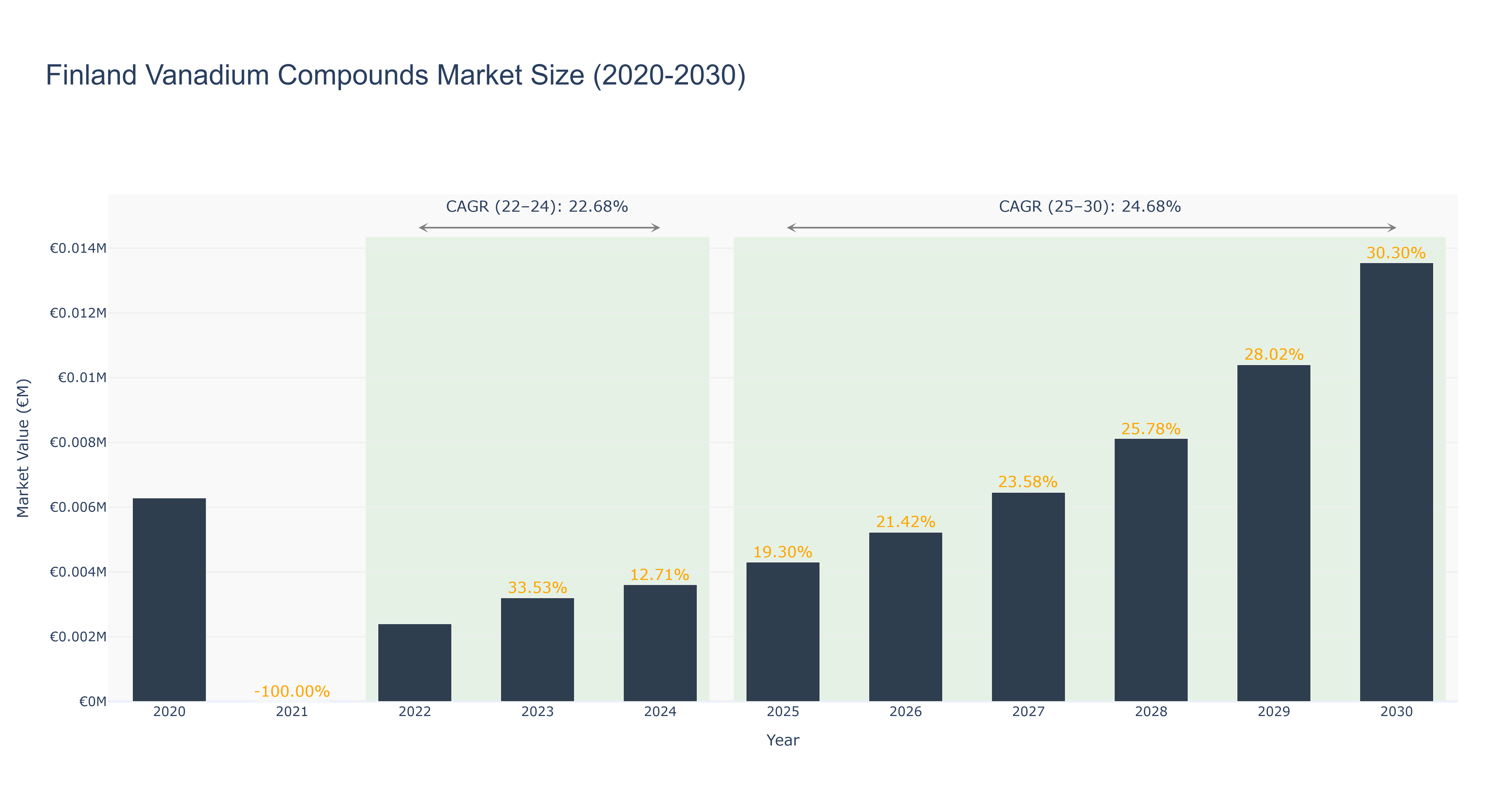Viewport: 1512px width, 810px height.
Task: Click the 'CAGR (25–30): 24.68%' annotation
Action: 1090,207
